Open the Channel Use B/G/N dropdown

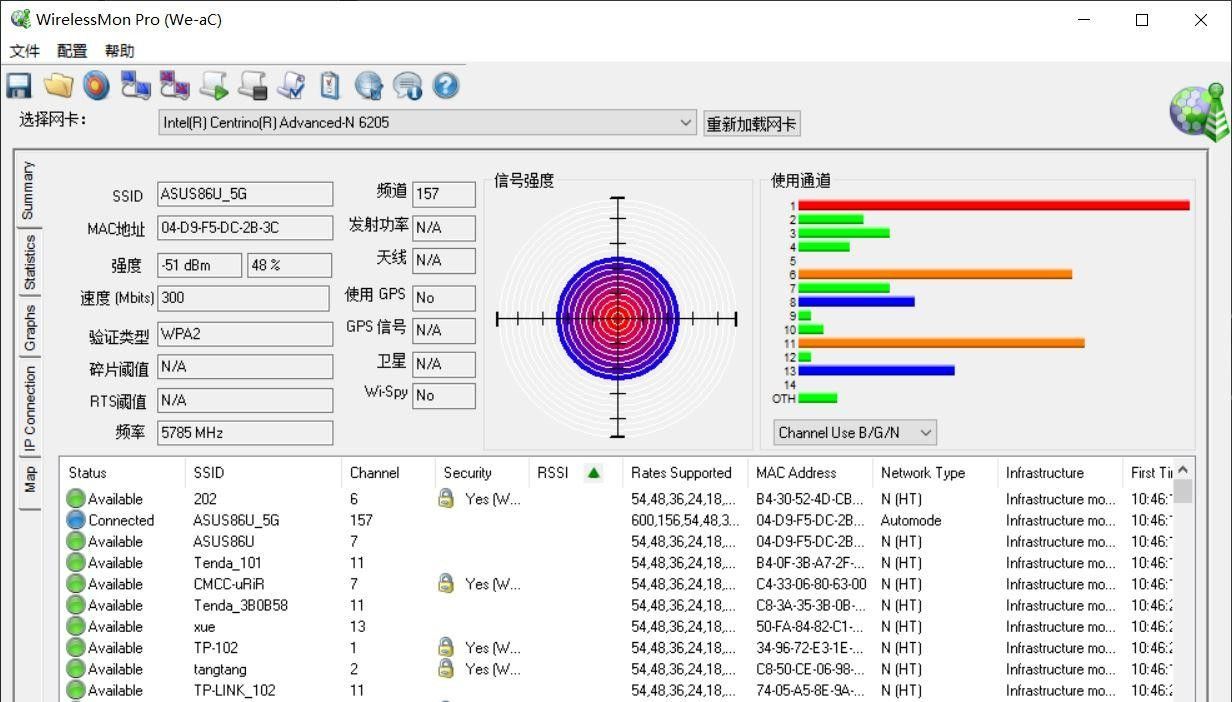coord(925,433)
